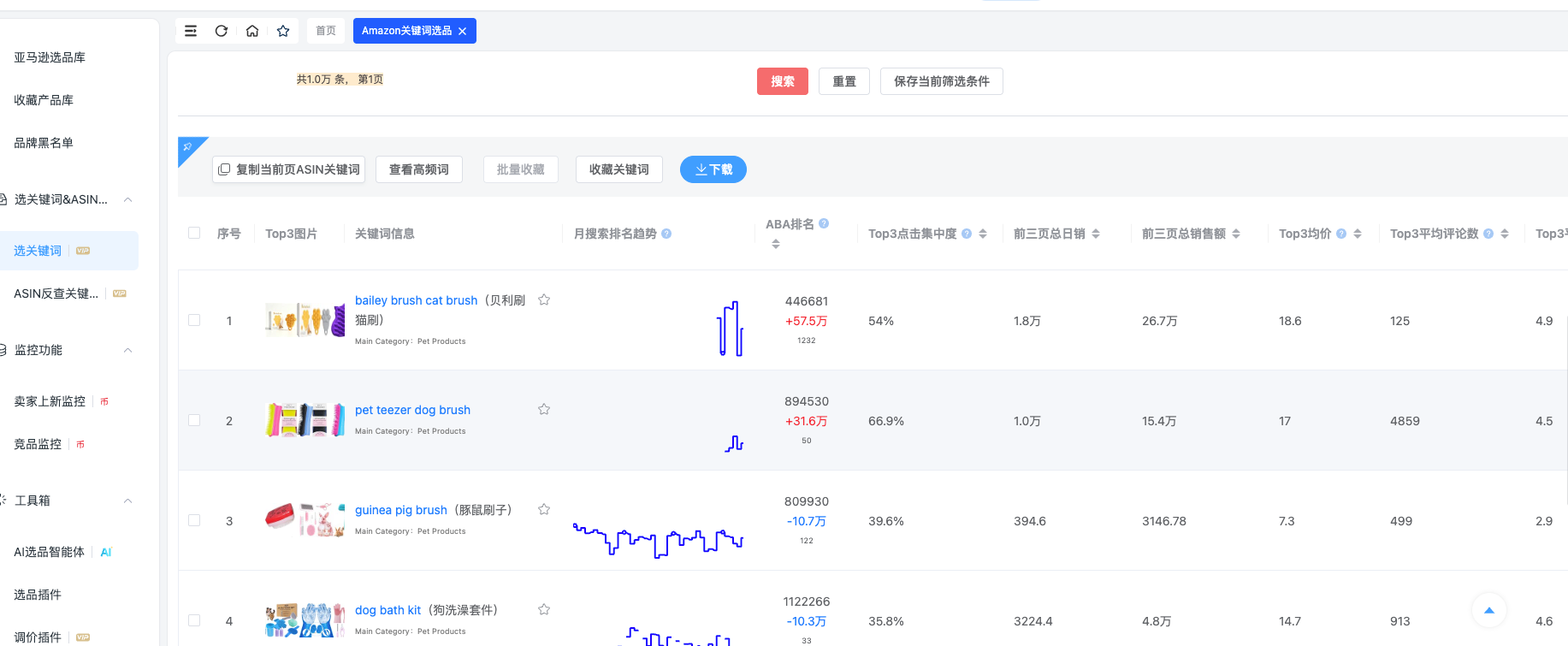
Task: Select 选关键词 in the sidebar
Action: point(38,251)
